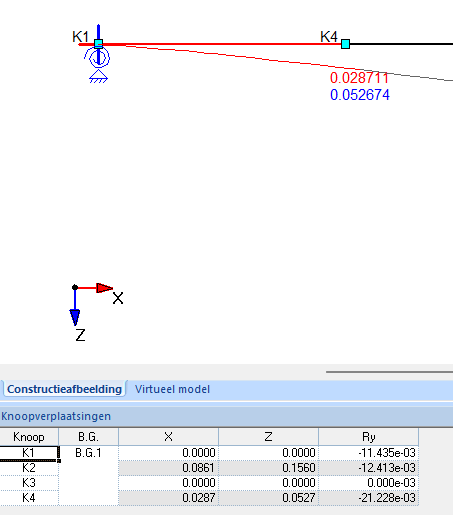Click the B.G. column header
The width and height of the screenshot is (453, 515).
88,437
